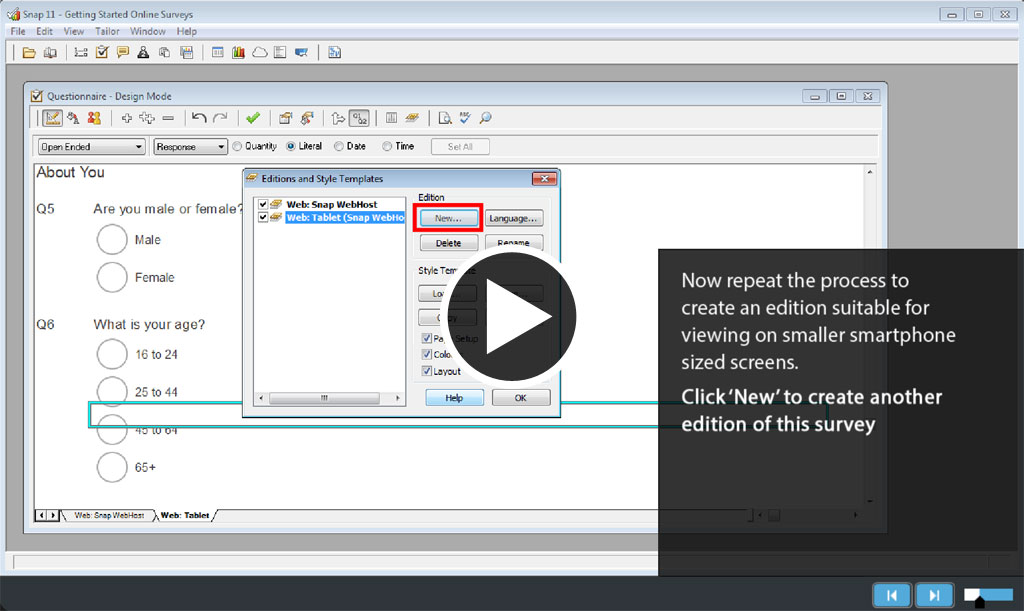Select the Quantity radio button
This screenshot has width=1024, height=611.
[x=238, y=146]
